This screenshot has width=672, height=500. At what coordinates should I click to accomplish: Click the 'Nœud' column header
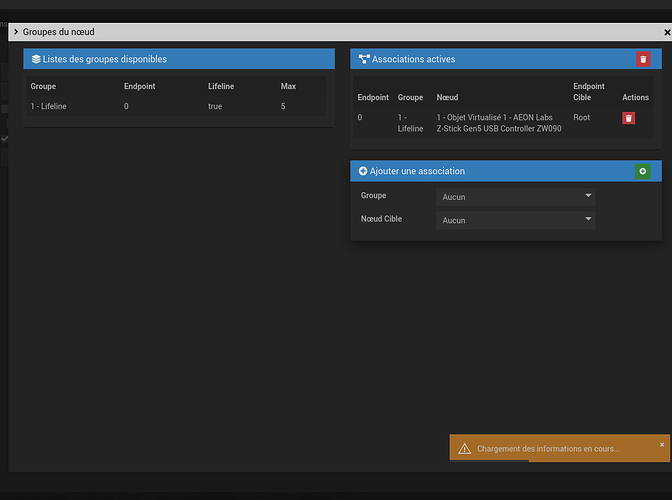pos(447,97)
